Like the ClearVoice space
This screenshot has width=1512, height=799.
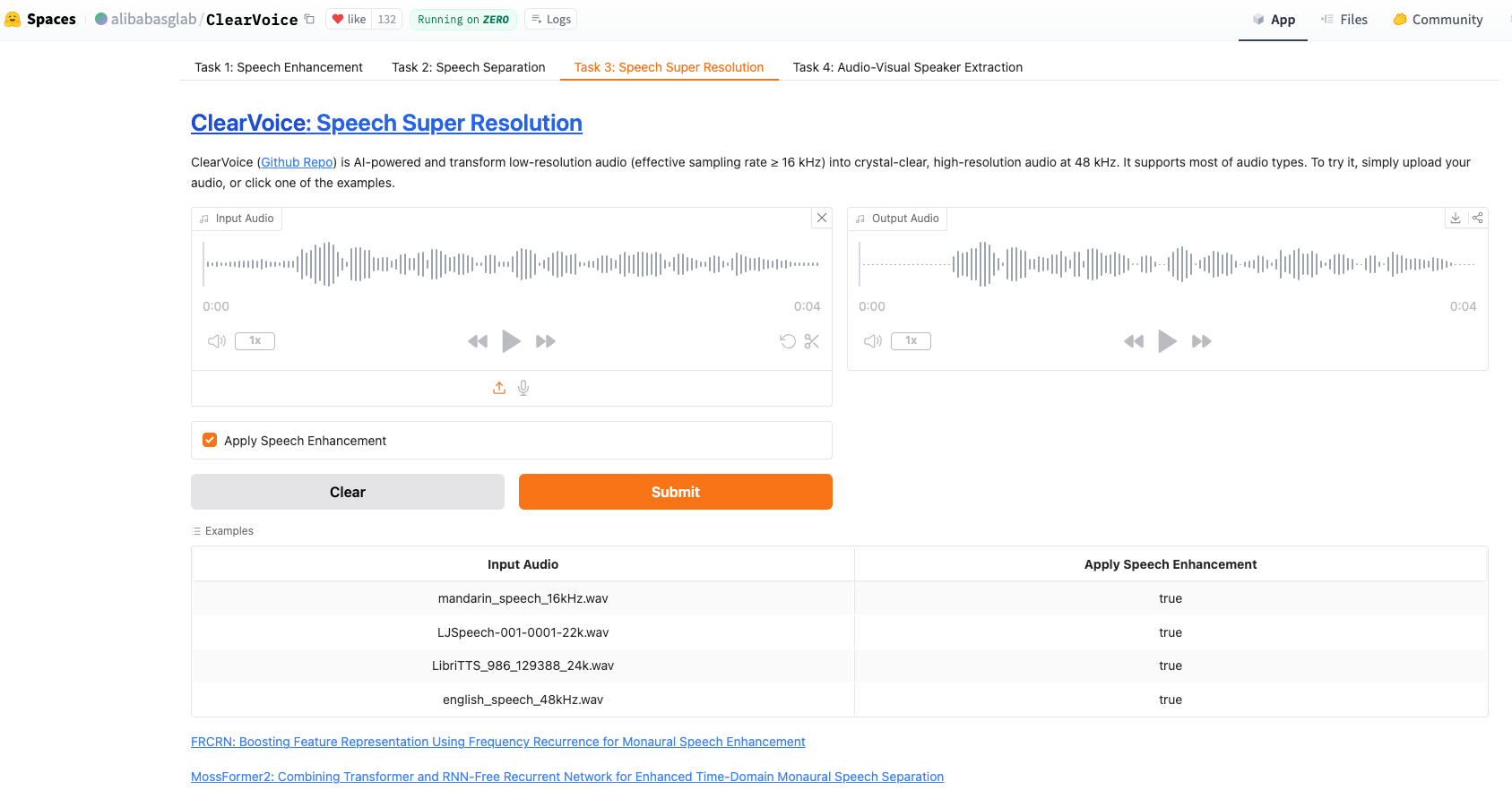[x=350, y=20]
